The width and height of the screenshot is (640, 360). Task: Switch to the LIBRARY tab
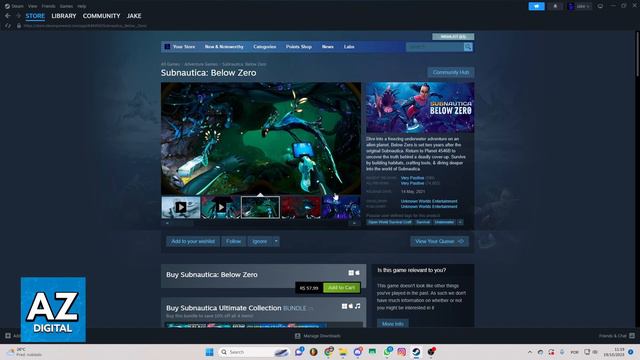(x=64, y=16)
